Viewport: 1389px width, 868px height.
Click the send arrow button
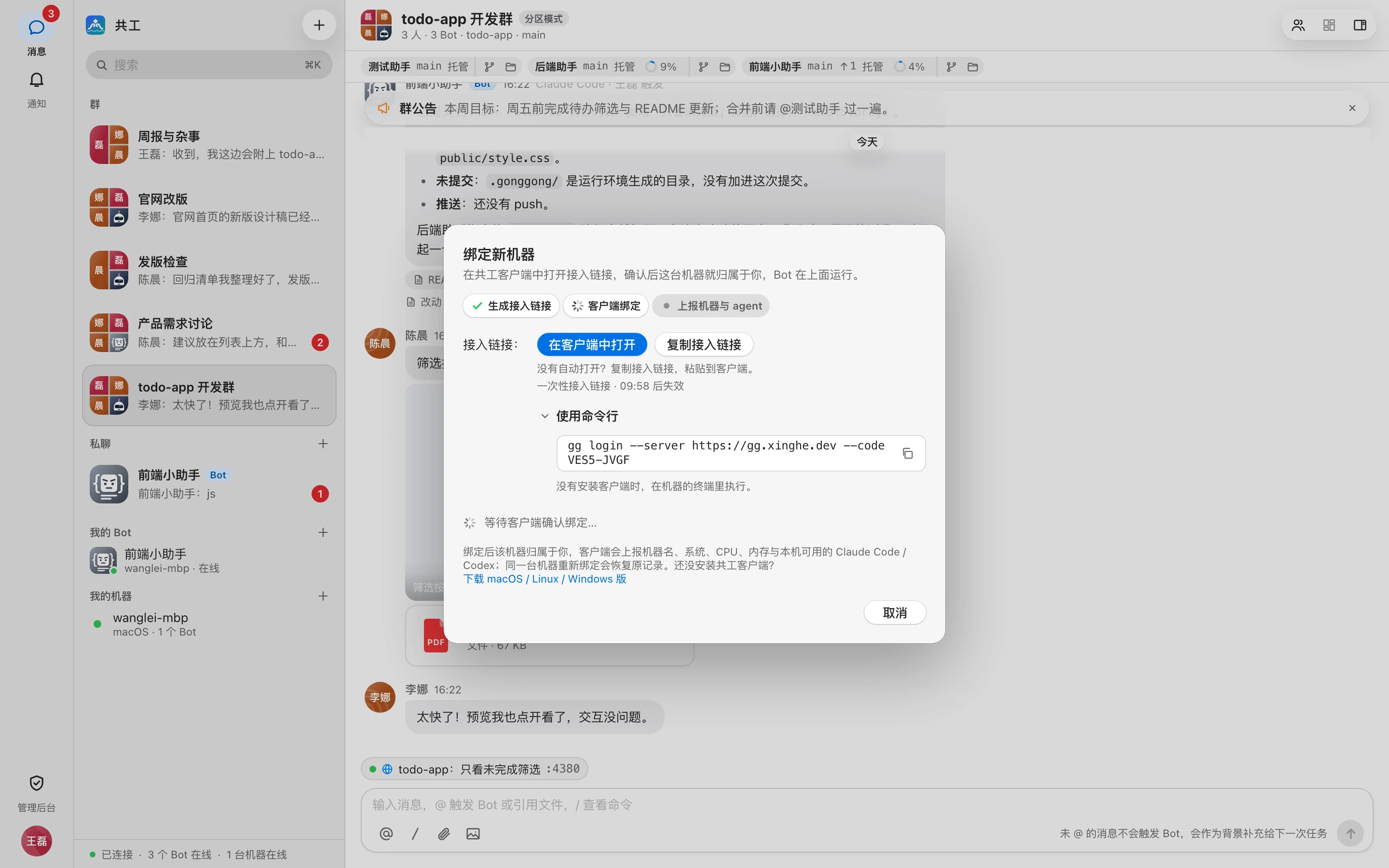[1350, 834]
